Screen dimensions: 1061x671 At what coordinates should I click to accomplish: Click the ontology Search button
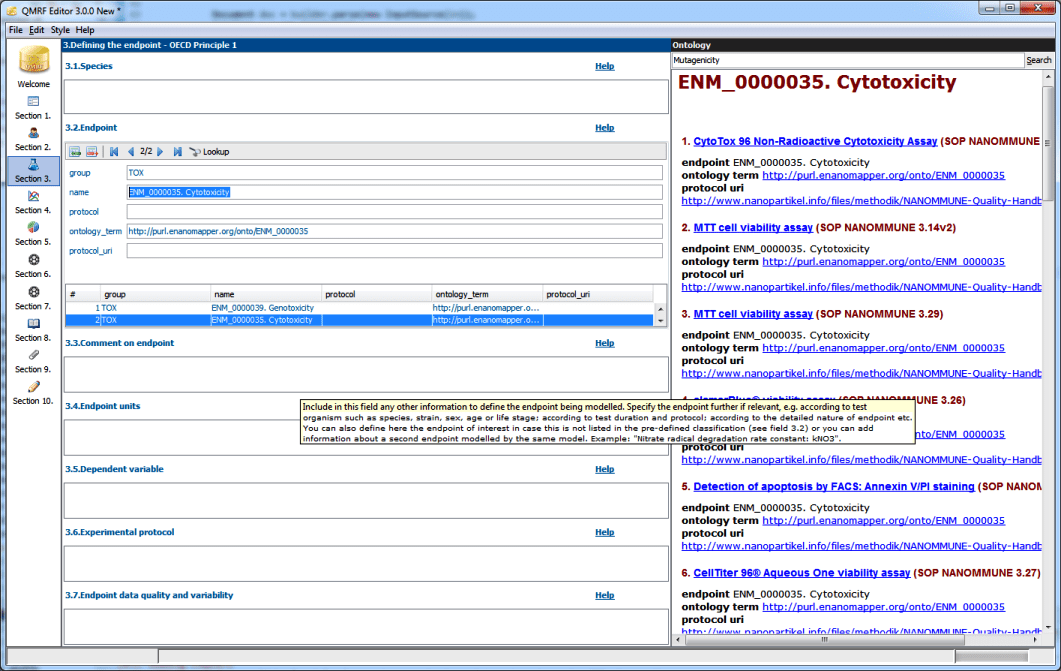click(x=1039, y=60)
